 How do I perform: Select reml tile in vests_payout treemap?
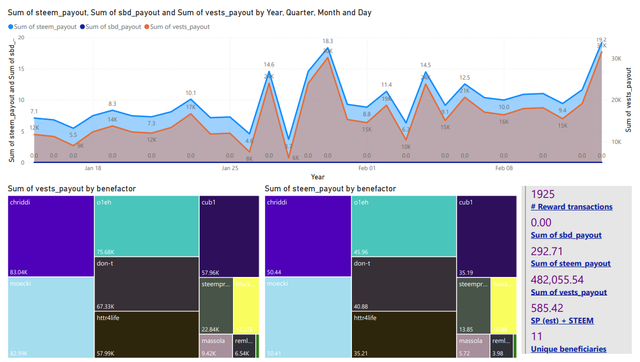click(244, 346)
